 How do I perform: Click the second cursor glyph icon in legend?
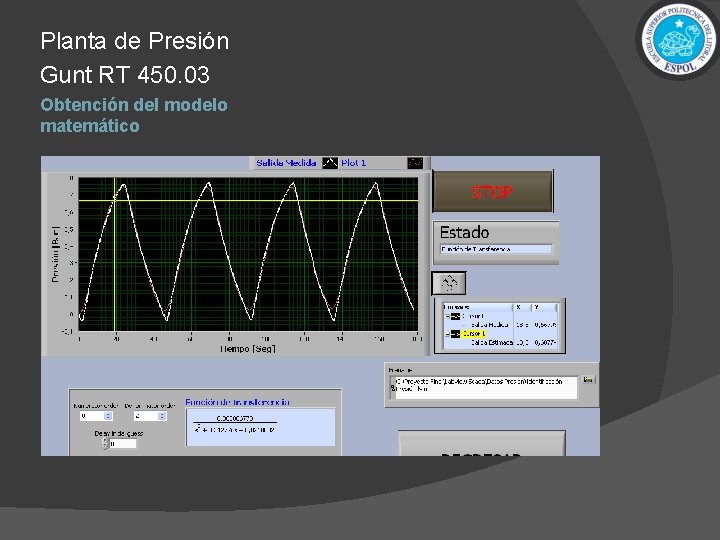coord(455,334)
